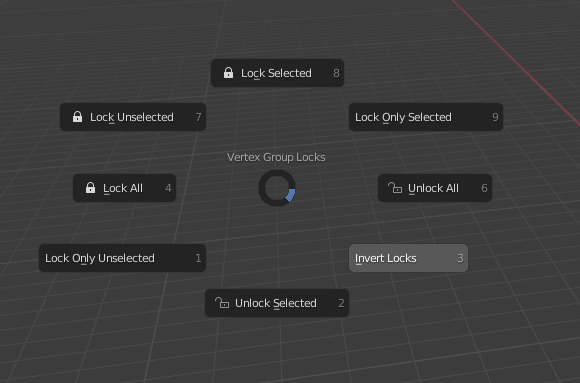This screenshot has height=383, width=580.
Task: Click open padlock icon beside Unlock All
Action: [x=395, y=188]
